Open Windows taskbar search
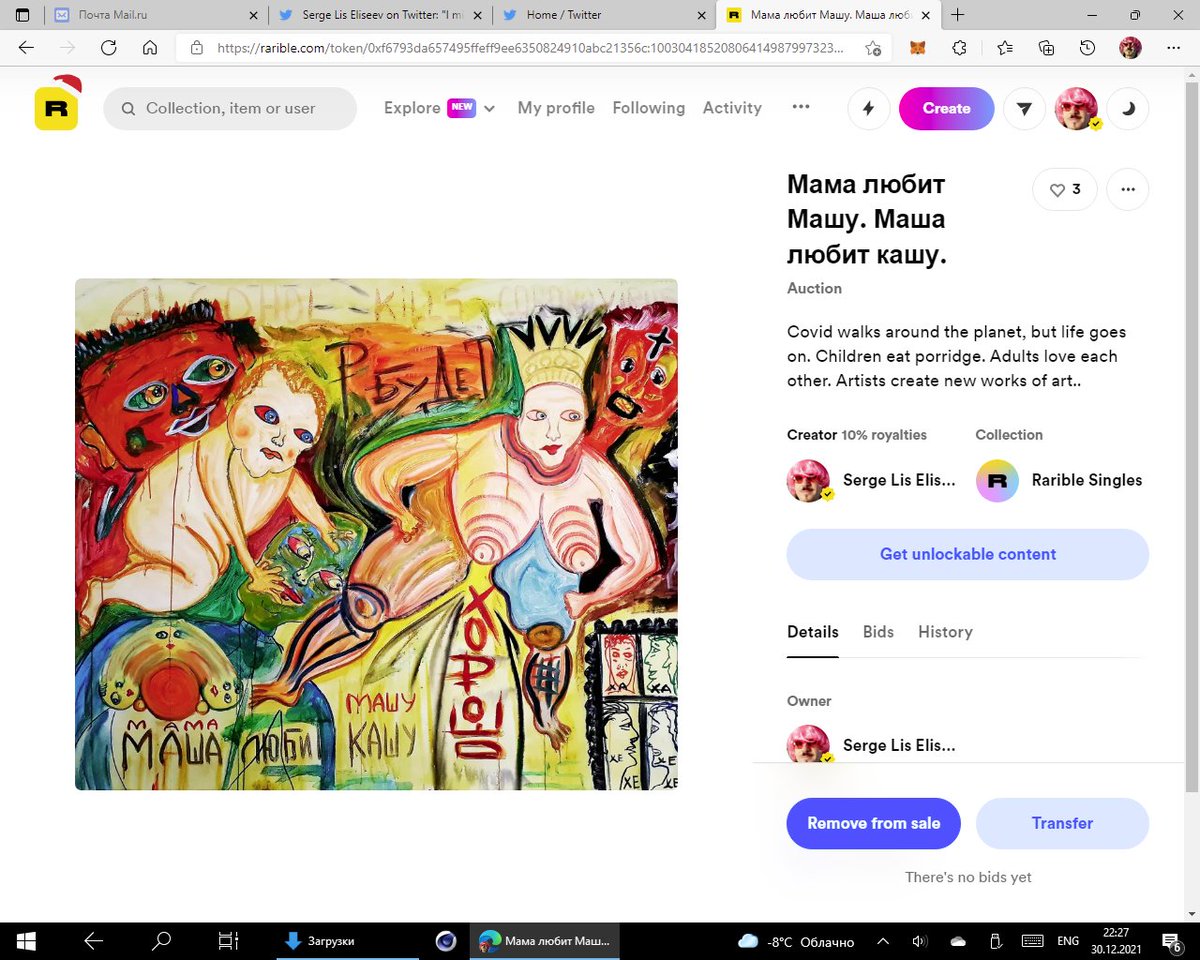 160,941
